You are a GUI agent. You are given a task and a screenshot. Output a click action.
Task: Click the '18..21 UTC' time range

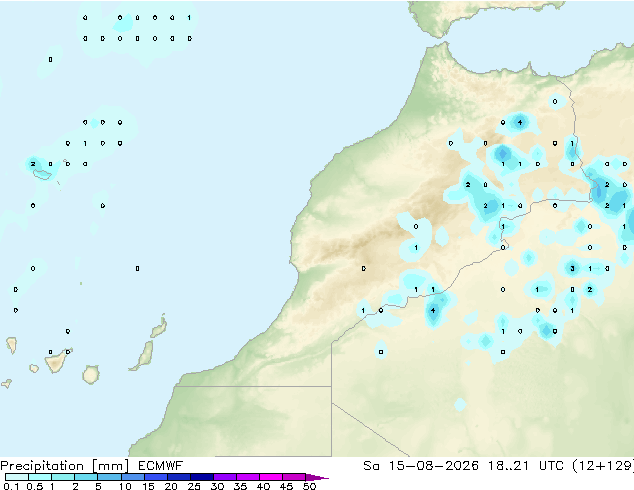pos(526,466)
